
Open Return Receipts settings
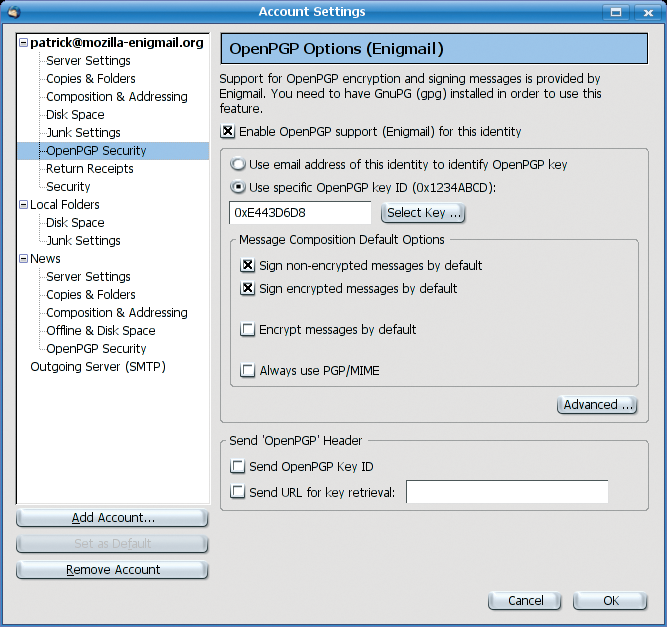pyautogui.click(x=89, y=169)
